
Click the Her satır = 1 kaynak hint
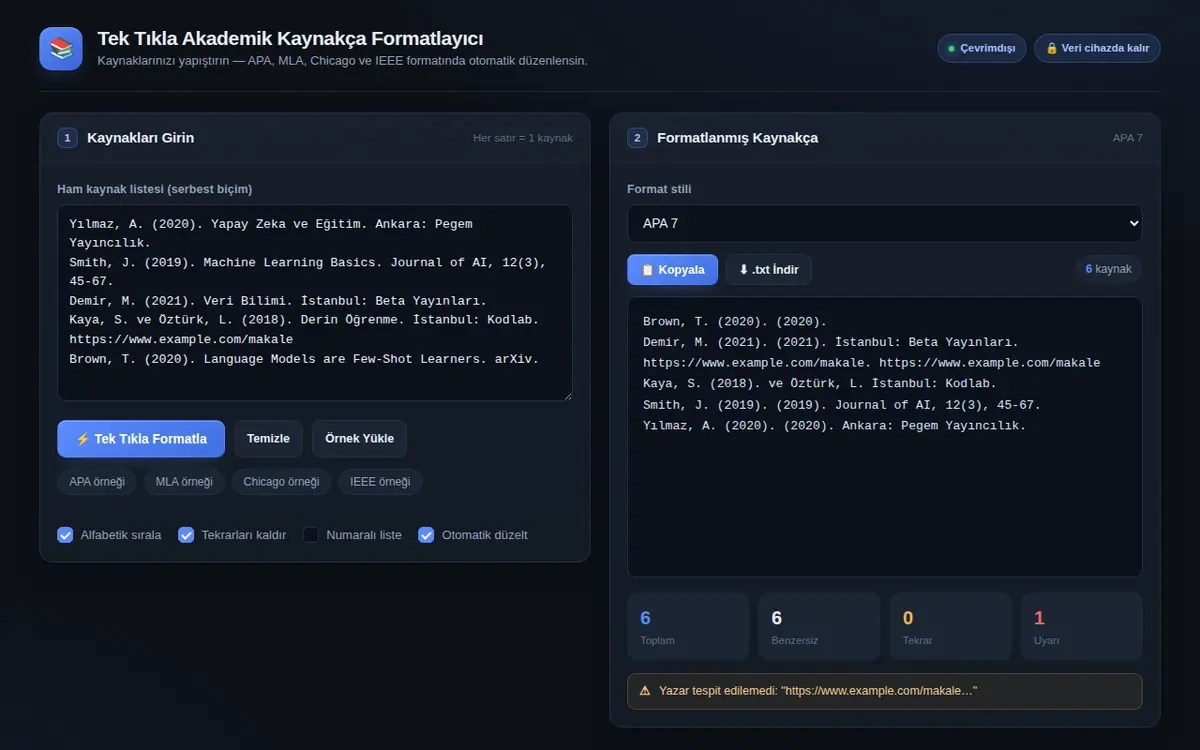[523, 138]
